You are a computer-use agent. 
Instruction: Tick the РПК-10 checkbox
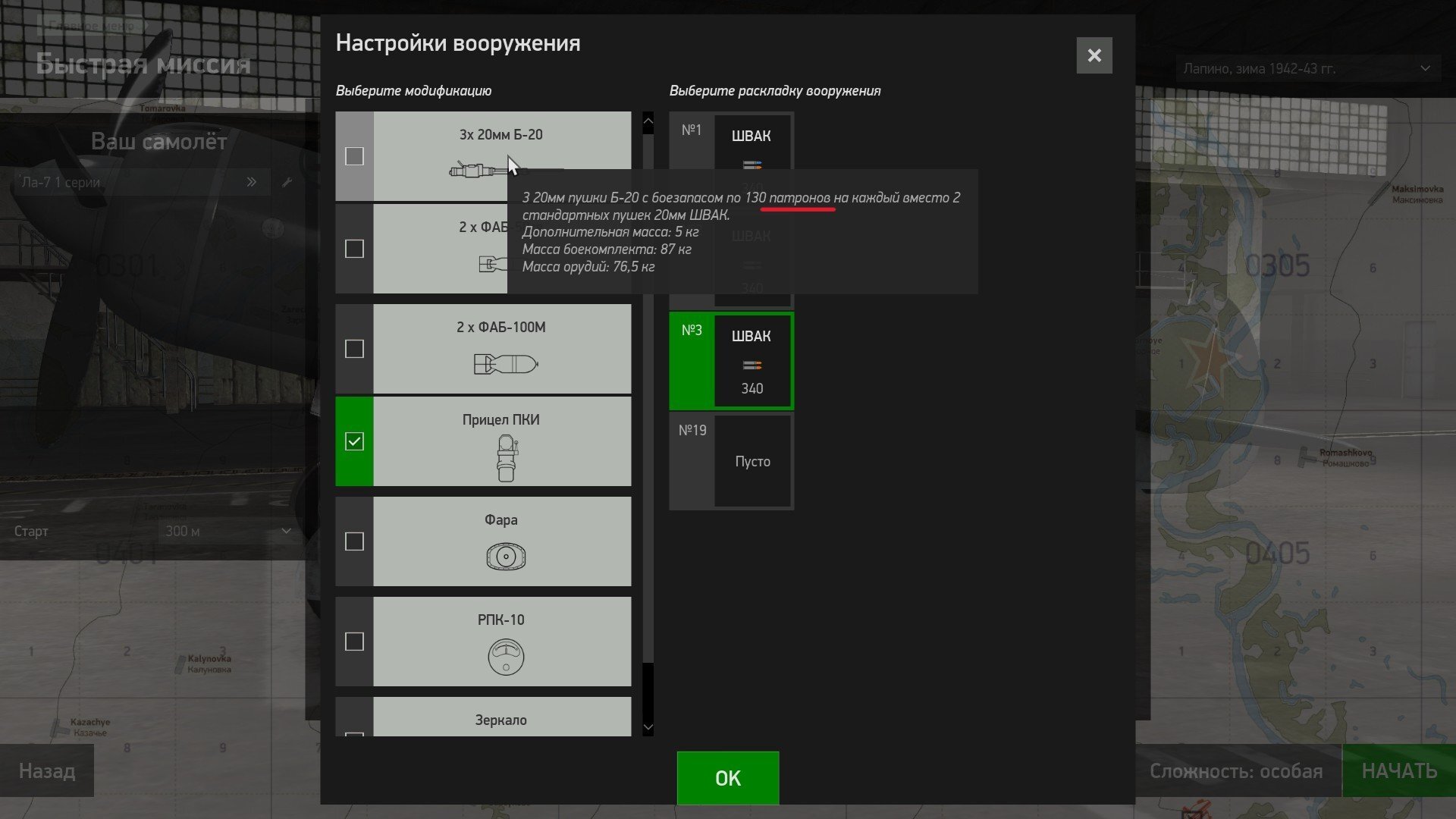pyautogui.click(x=354, y=642)
